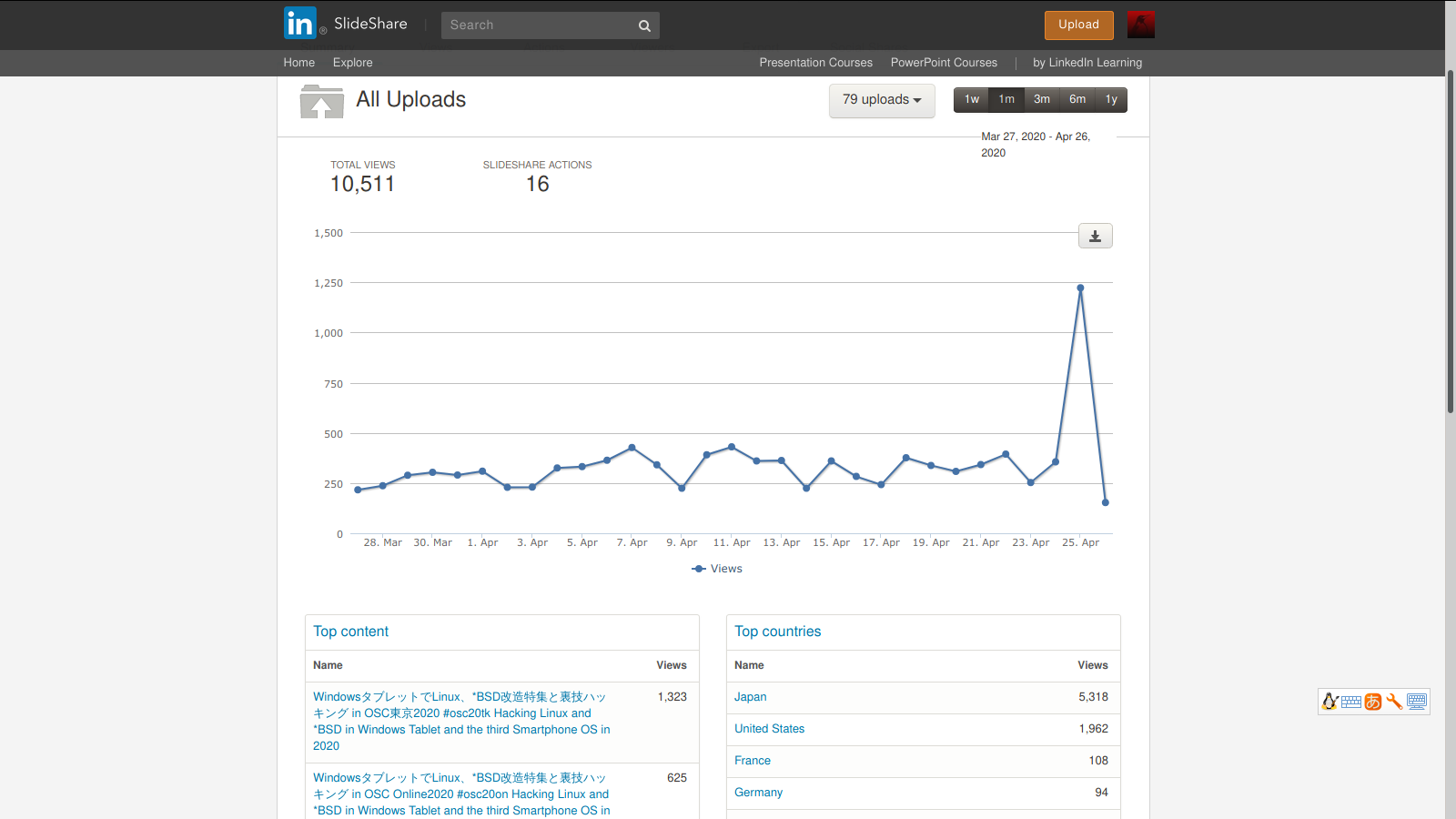
Task: Click the All Uploads folder icon
Action: point(321,102)
